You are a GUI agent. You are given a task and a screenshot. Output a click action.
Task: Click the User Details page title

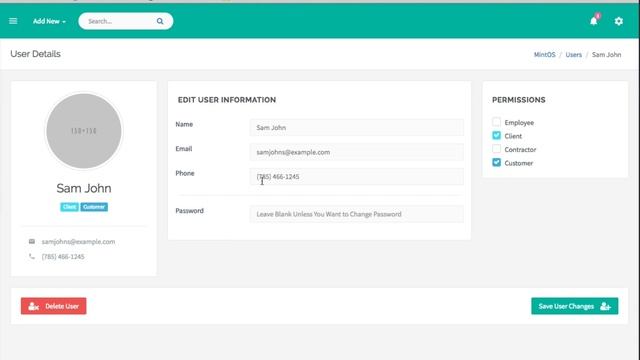(36, 54)
